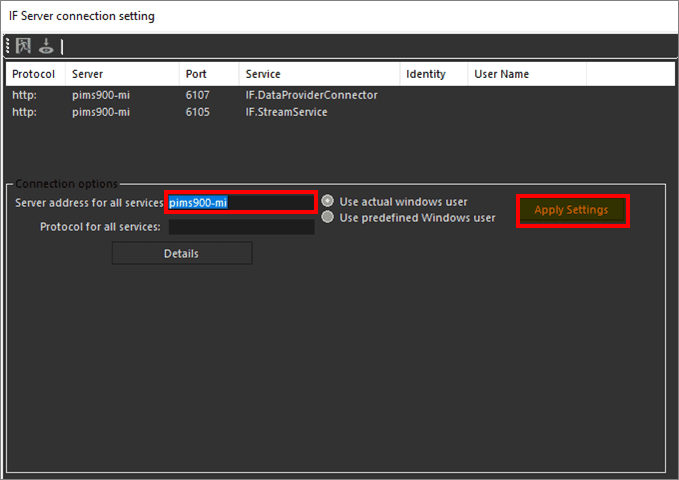Screen dimensions: 679x480
Task: Select 'Use predefined Windows user' radio button
Action: (x=327, y=217)
